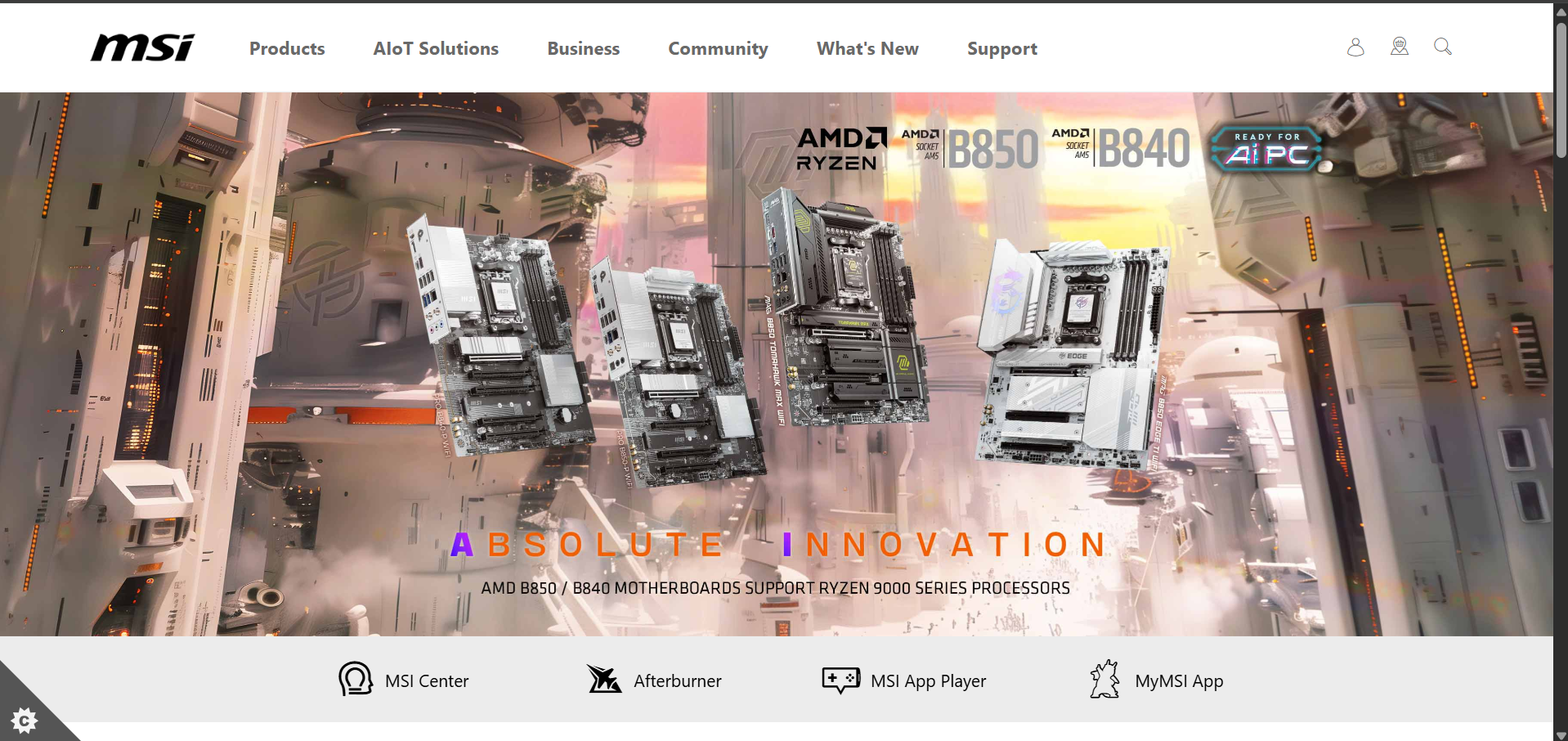
Task: Click the MSI App Player gamepad icon
Action: [840, 679]
